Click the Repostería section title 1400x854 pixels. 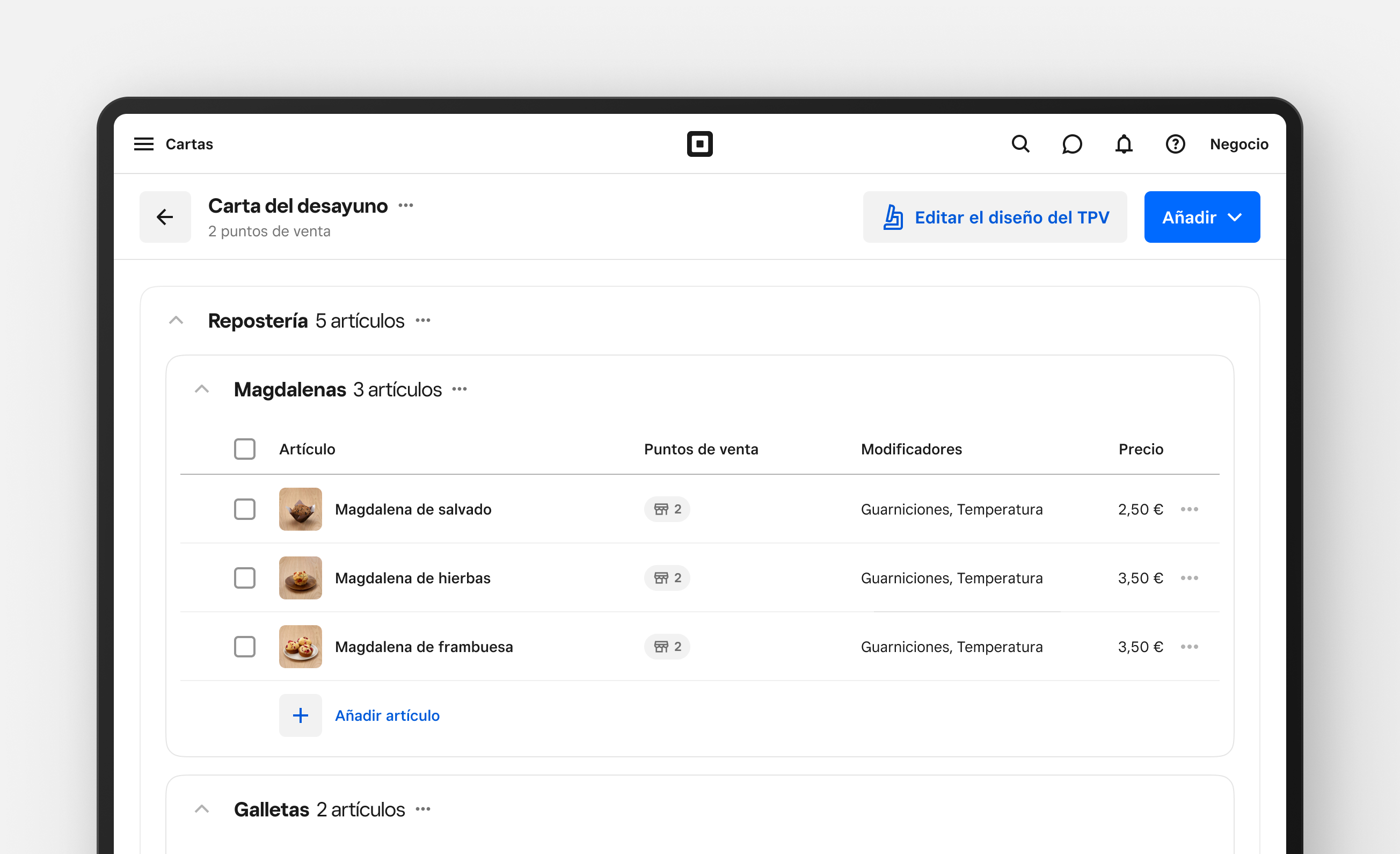(x=258, y=321)
